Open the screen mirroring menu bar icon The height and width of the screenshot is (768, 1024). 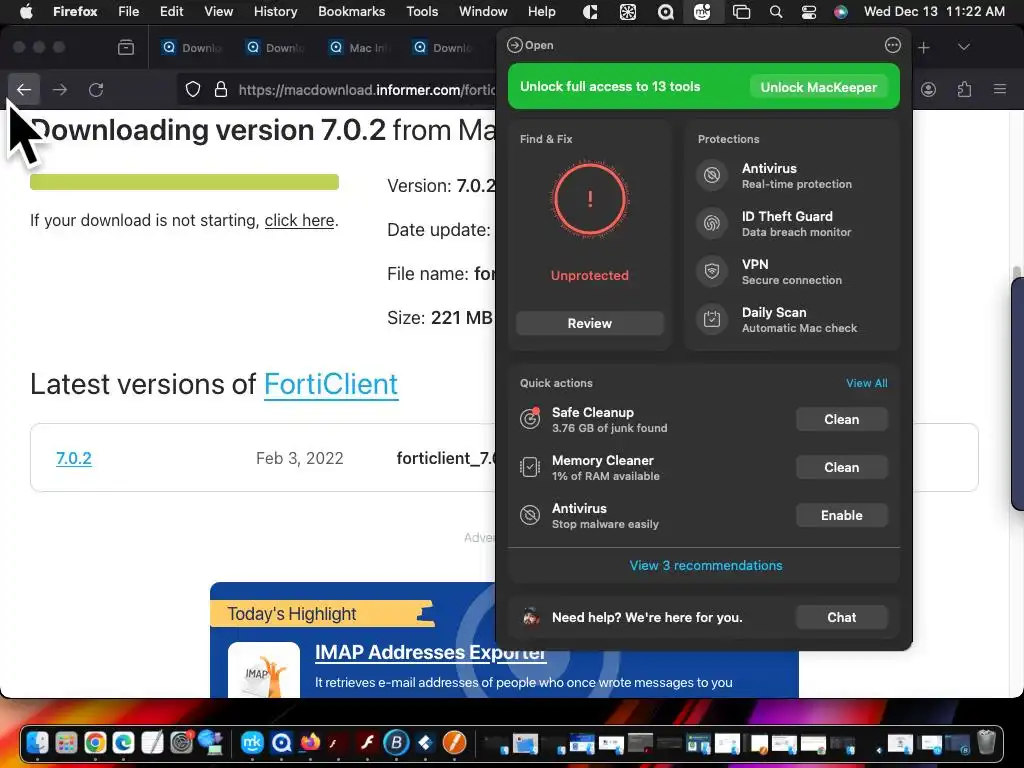coord(741,12)
